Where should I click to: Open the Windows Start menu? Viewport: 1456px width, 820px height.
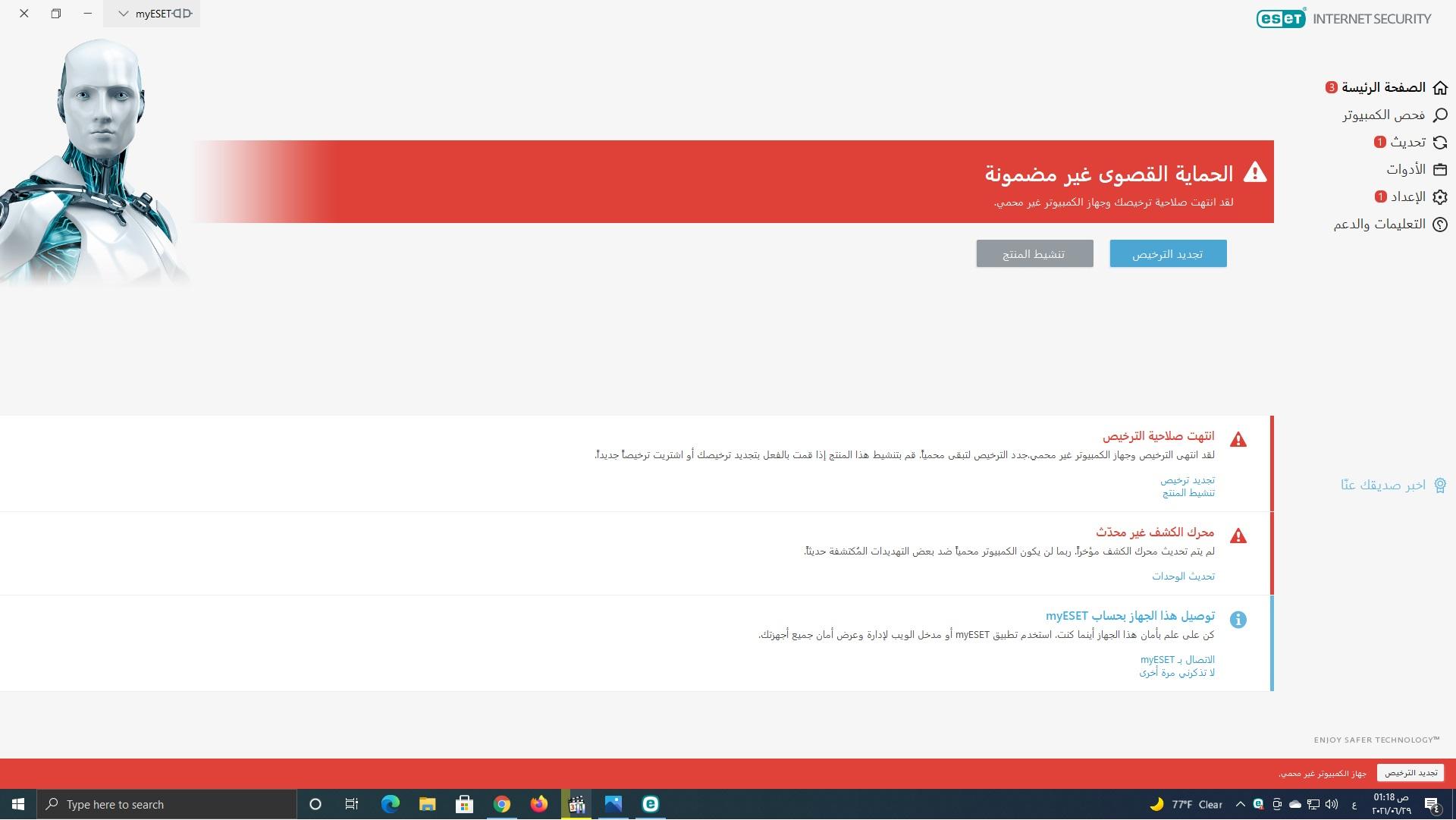(18, 804)
